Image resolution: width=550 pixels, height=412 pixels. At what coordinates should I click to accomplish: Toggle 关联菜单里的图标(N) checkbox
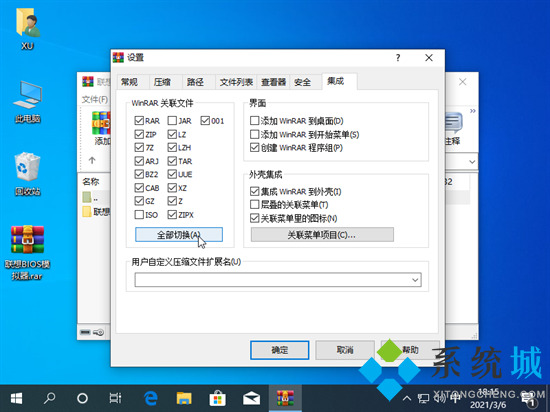click(x=254, y=218)
